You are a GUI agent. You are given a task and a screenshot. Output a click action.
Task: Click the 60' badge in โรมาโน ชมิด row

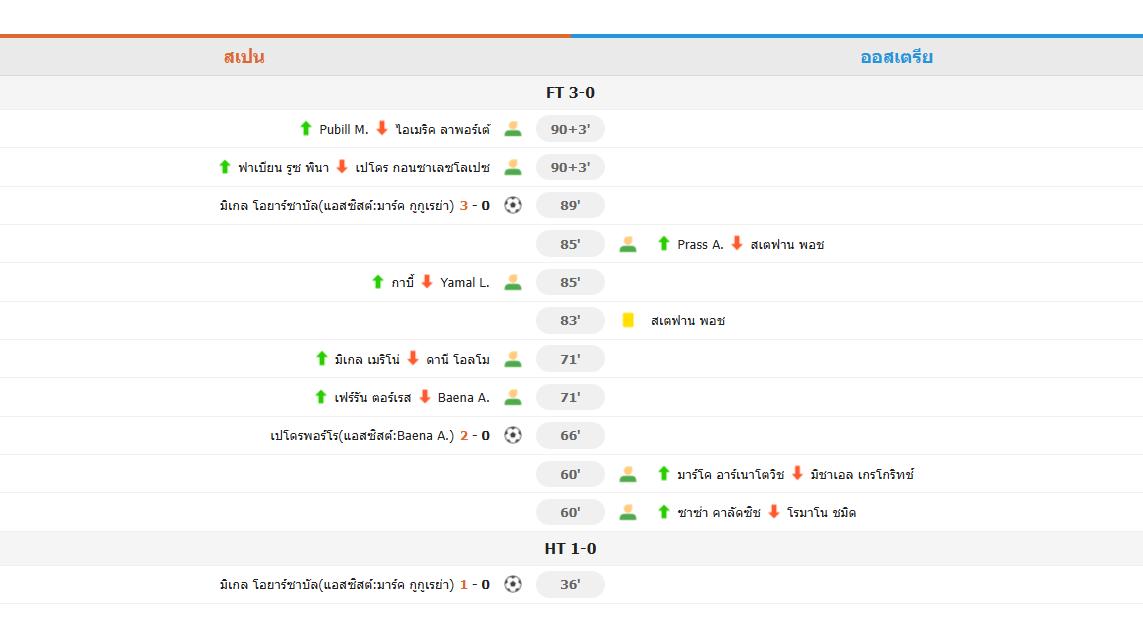coord(570,512)
